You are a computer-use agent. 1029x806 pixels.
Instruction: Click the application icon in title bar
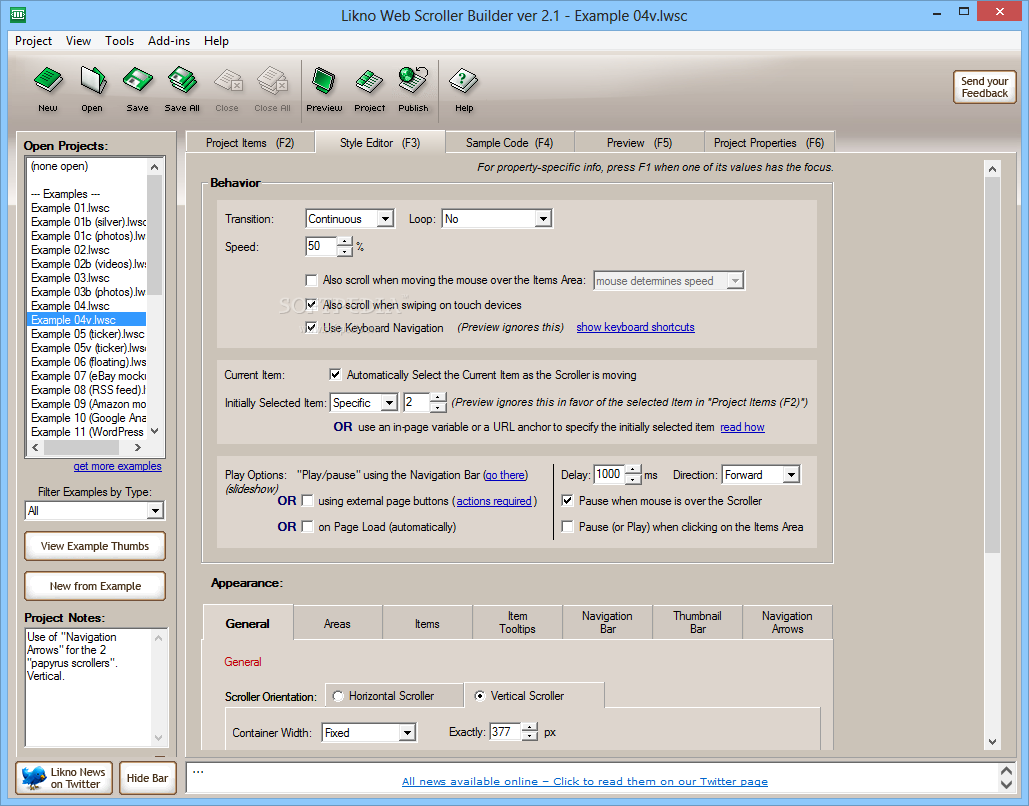tap(18, 14)
